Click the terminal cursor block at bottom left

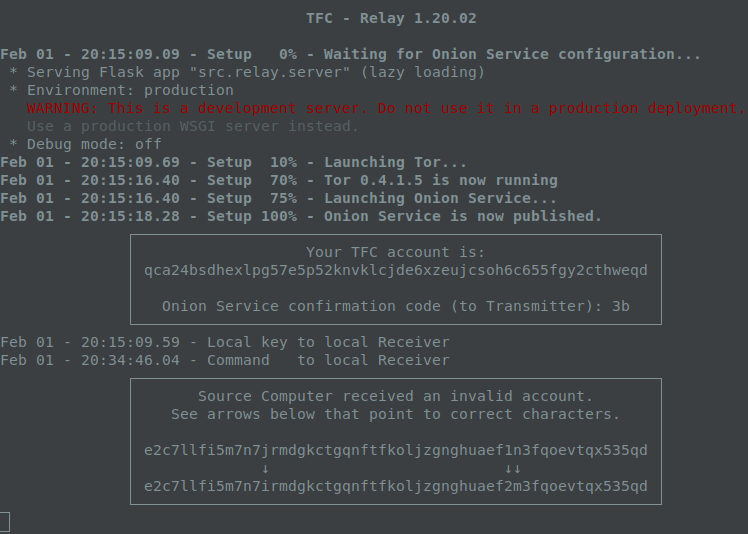point(5,522)
